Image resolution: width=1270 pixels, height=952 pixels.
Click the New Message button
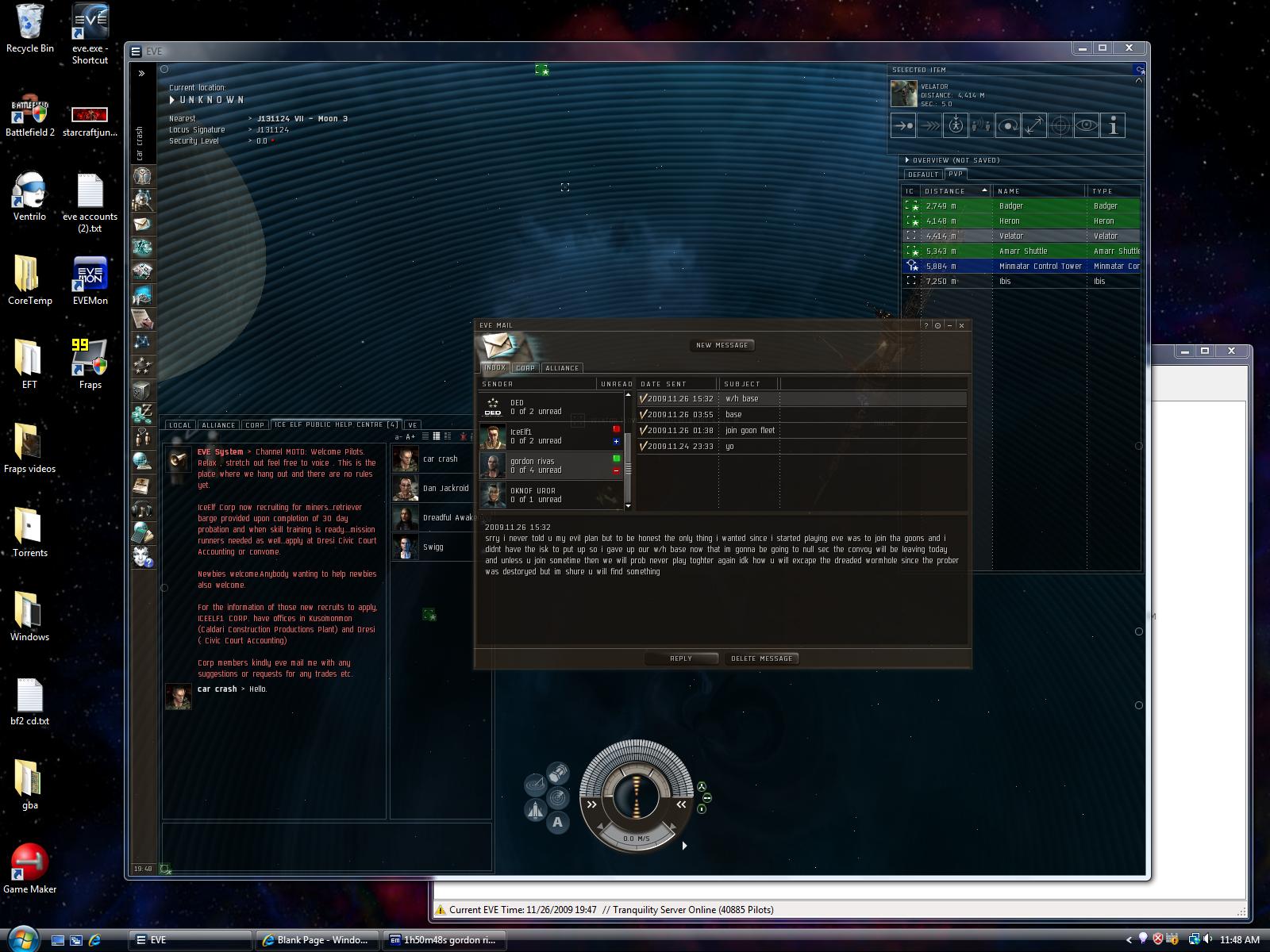(x=722, y=345)
